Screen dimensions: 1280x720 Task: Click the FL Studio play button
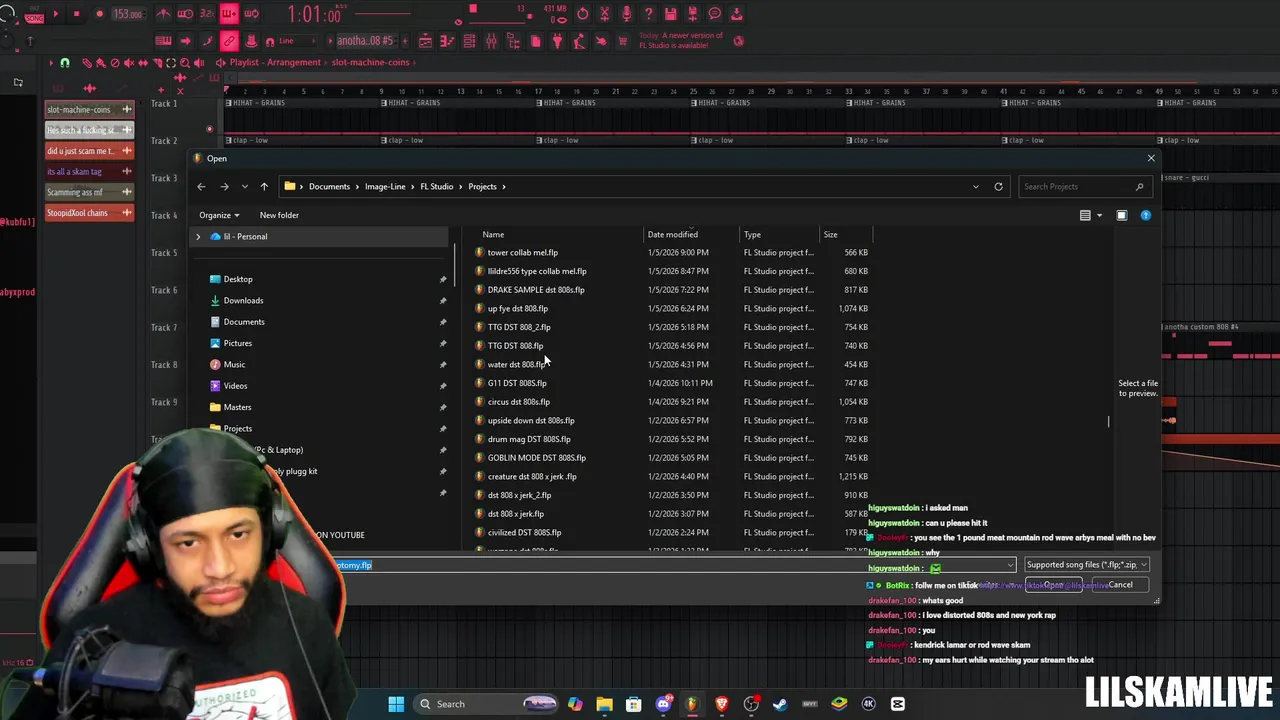pyautogui.click(x=56, y=14)
